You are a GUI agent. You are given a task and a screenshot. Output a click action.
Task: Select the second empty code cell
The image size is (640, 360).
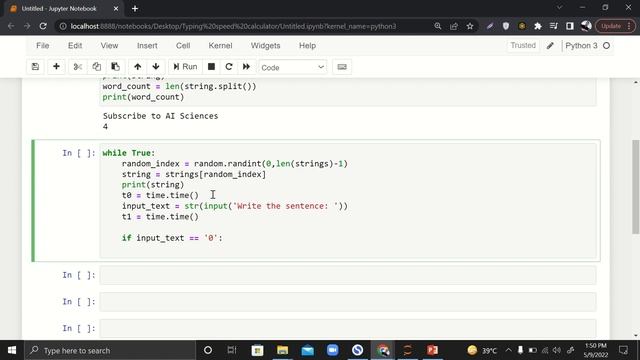click(348, 302)
